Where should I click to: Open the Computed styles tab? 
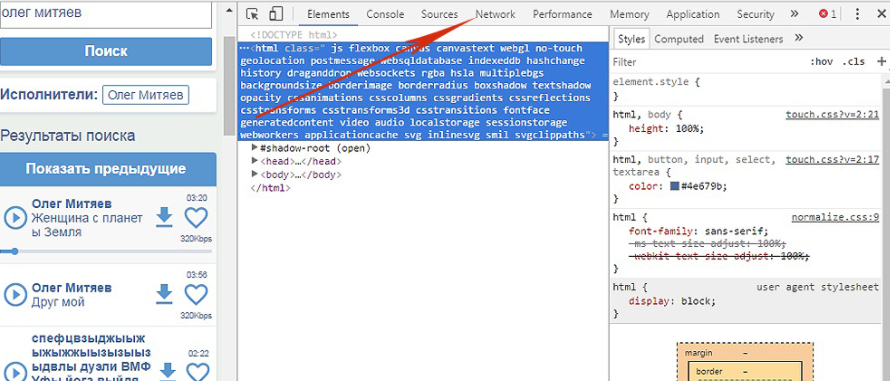(679, 39)
